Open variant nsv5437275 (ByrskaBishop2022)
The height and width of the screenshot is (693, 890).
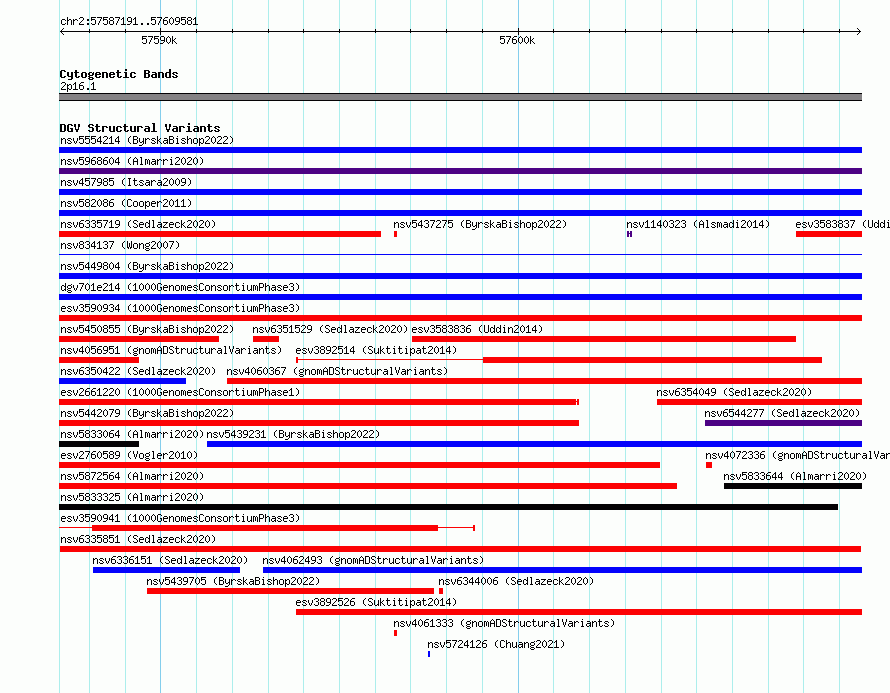[x=480, y=224]
